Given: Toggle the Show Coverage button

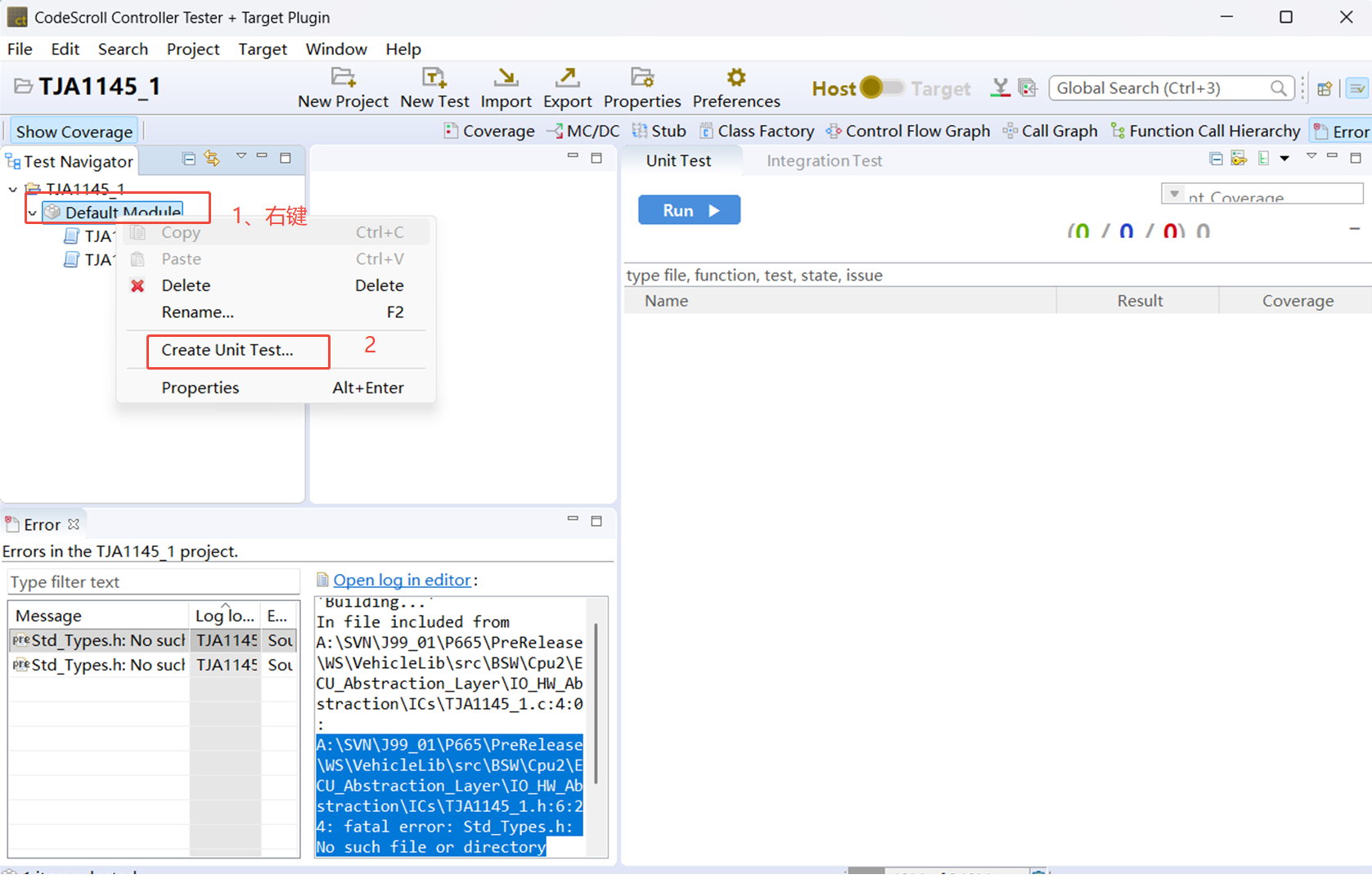Looking at the screenshot, I should point(74,132).
